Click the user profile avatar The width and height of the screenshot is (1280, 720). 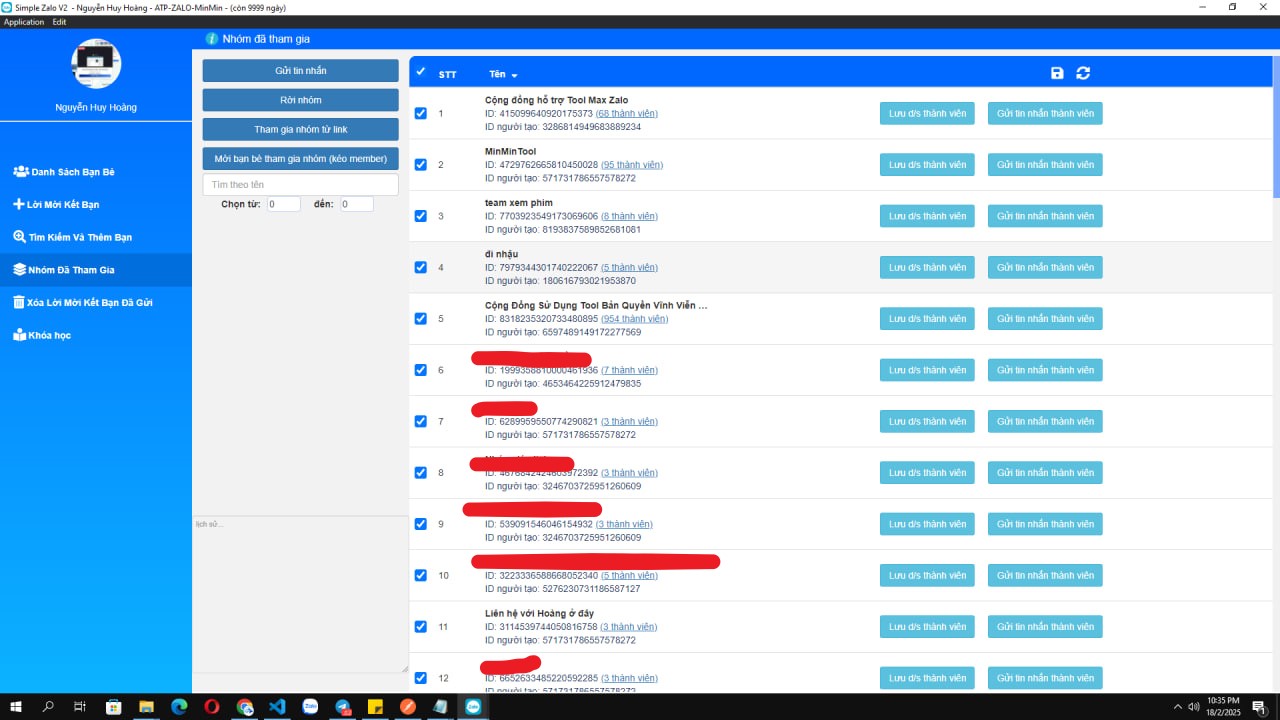[96, 64]
